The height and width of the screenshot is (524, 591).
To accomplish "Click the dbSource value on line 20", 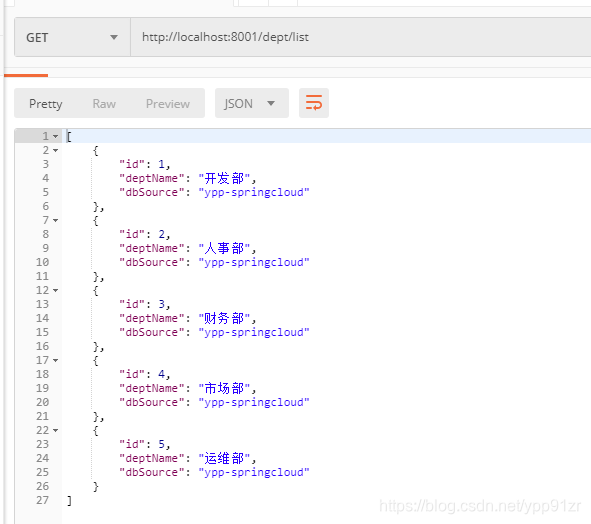I will point(254,403).
